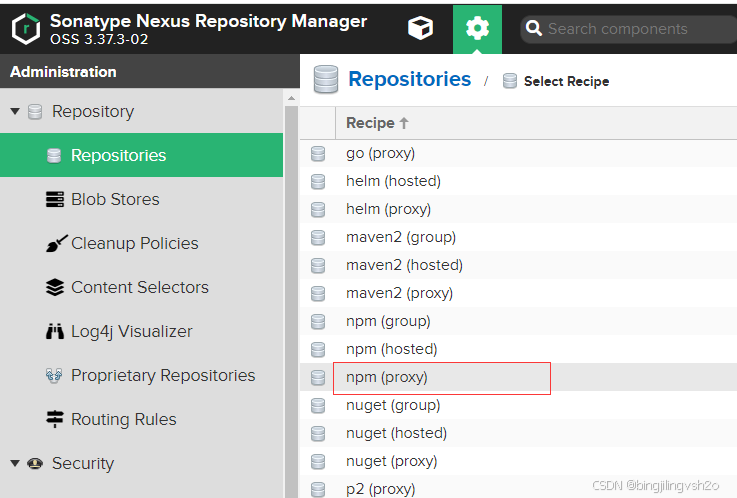Viewport: 737px width, 498px height.
Task: Click the Log4j Visualizer binoculars icon
Action: pyautogui.click(x=55, y=331)
